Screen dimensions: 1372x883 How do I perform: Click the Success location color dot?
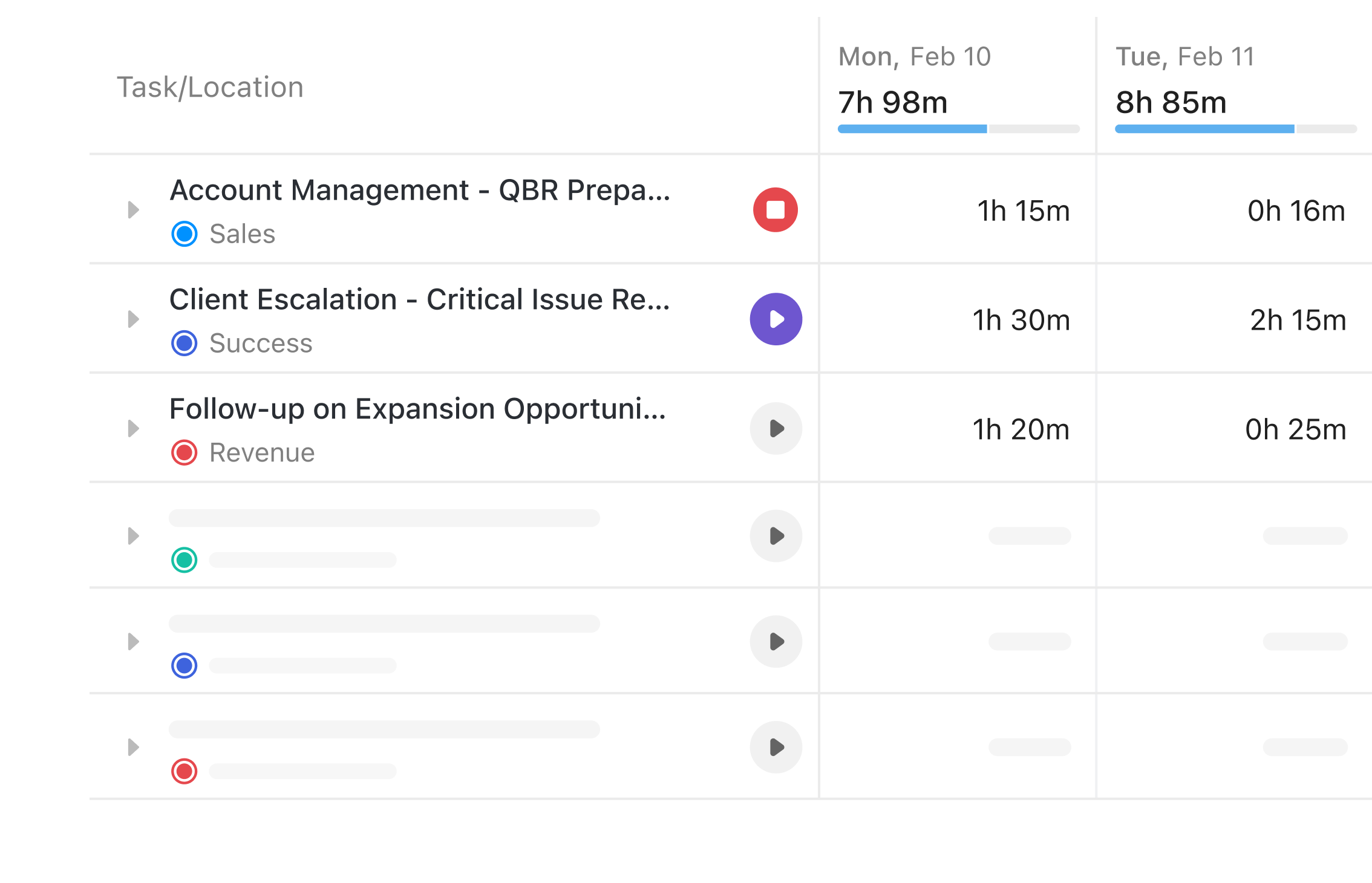point(184,343)
